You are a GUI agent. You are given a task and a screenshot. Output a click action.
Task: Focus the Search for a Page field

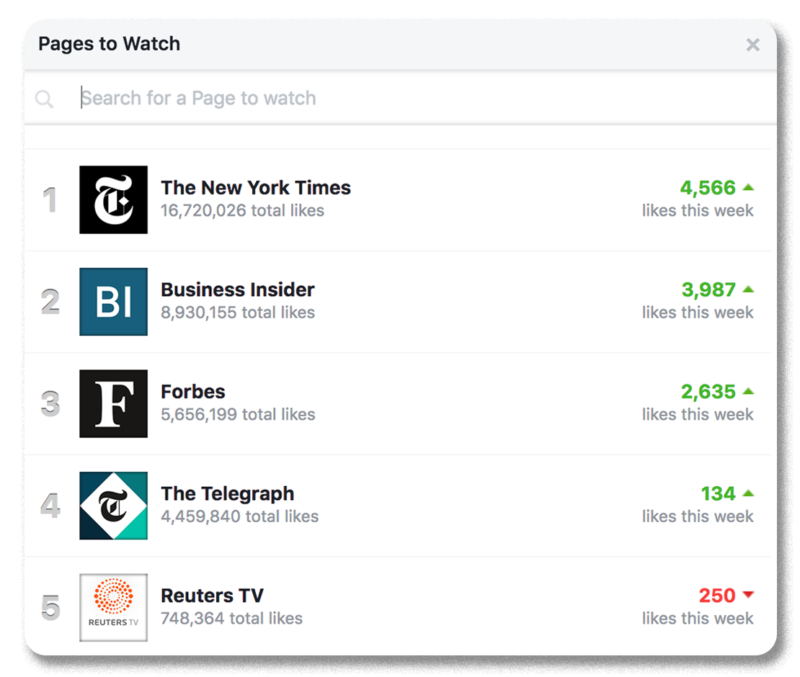400,98
